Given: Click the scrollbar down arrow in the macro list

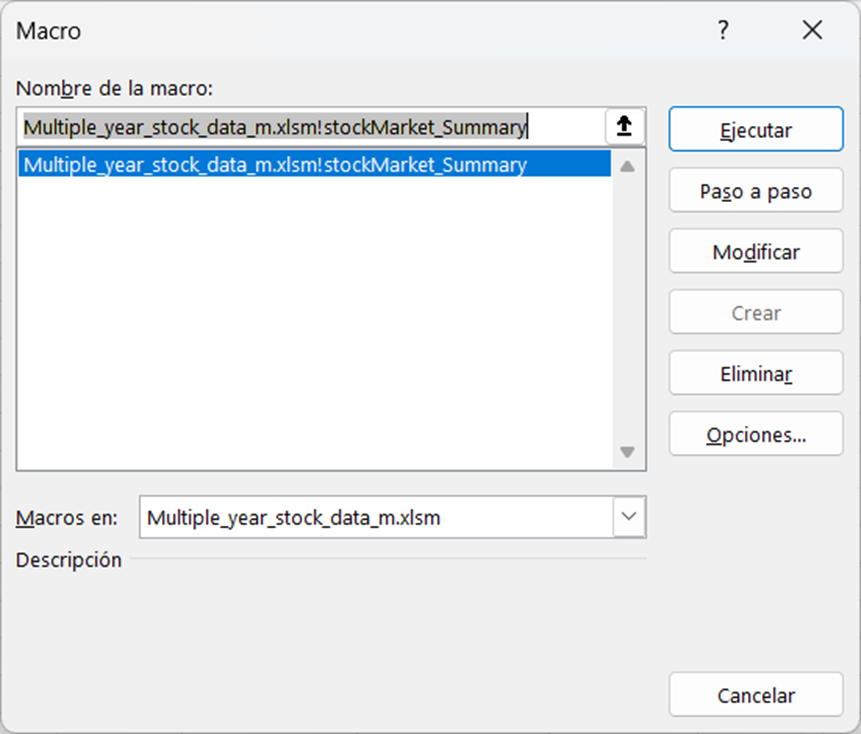Looking at the screenshot, I should click(628, 452).
